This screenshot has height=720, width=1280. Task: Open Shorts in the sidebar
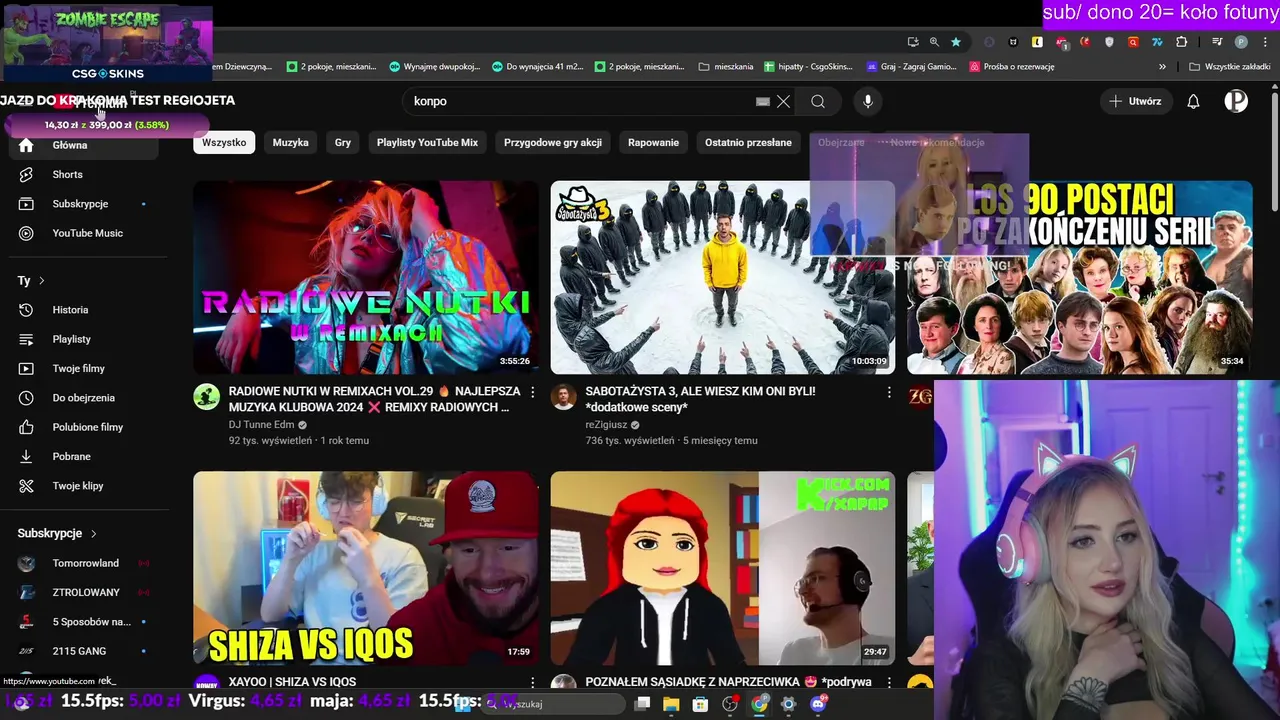coord(84,174)
